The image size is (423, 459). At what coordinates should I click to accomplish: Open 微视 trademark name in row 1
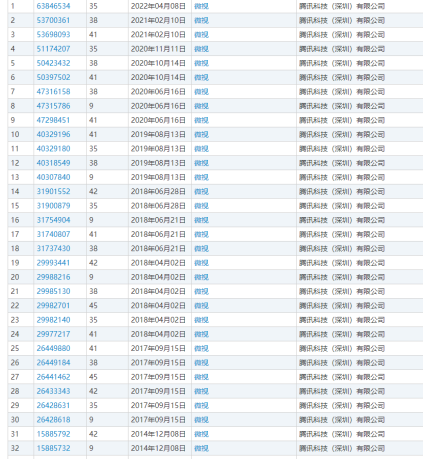click(201, 6)
